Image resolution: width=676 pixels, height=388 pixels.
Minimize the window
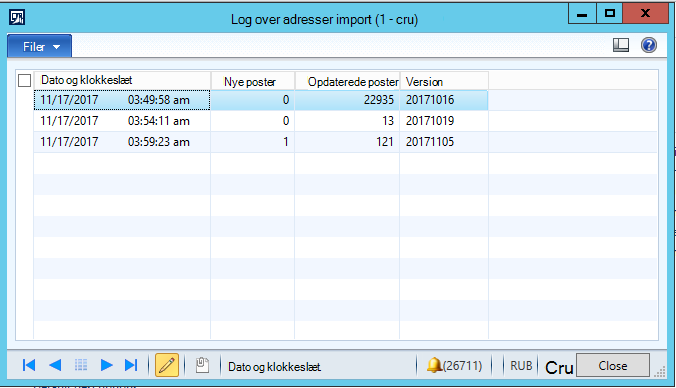click(x=582, y=13)
